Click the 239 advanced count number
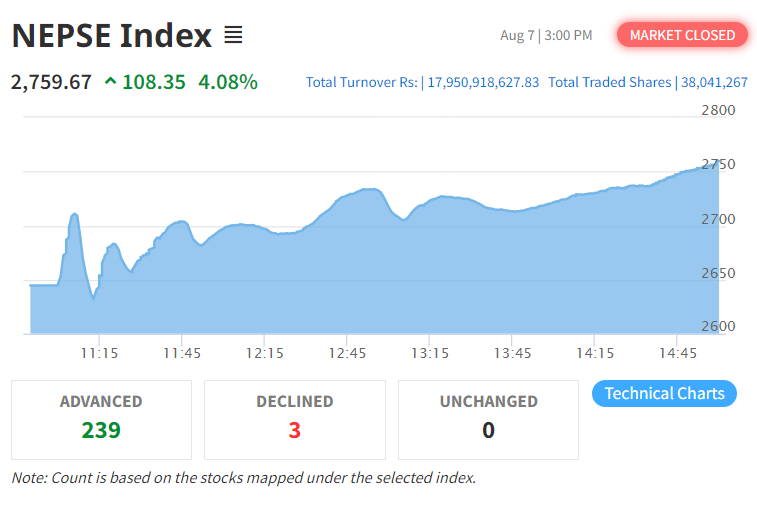Image resolution: width=757 pixels, height=506 pixels. pyautogui.click(x=101, y=431)
